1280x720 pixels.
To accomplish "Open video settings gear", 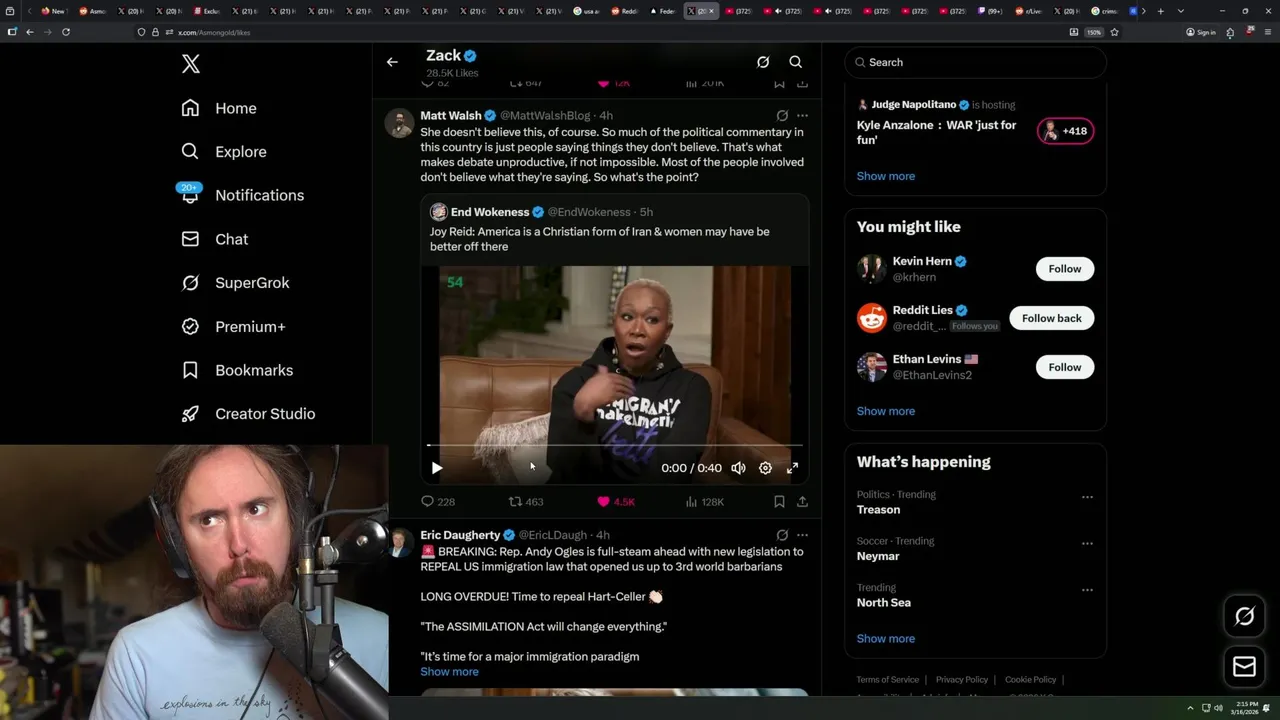I will pos(765,468).
